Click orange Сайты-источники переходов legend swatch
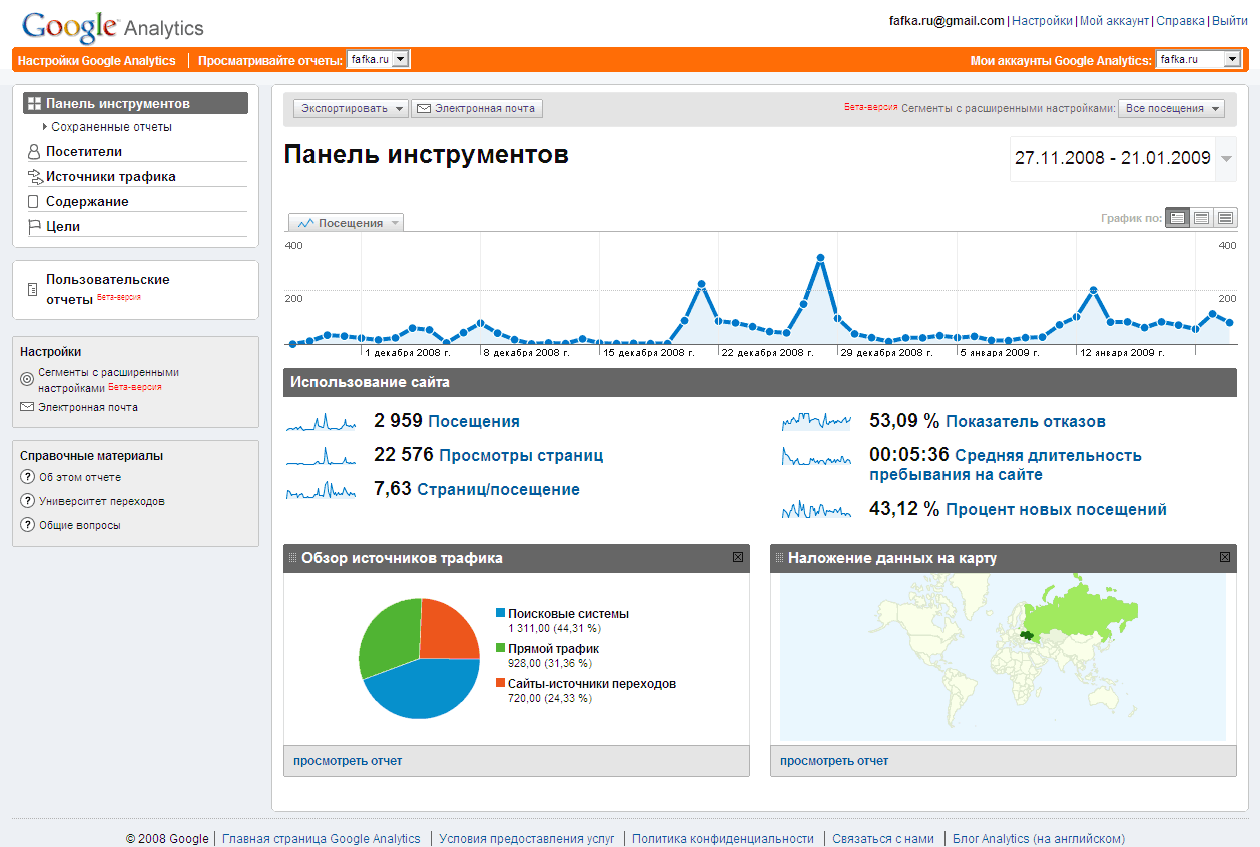Image resolution: width=1260 pixels, height=847 pixels. pos(500,683)
